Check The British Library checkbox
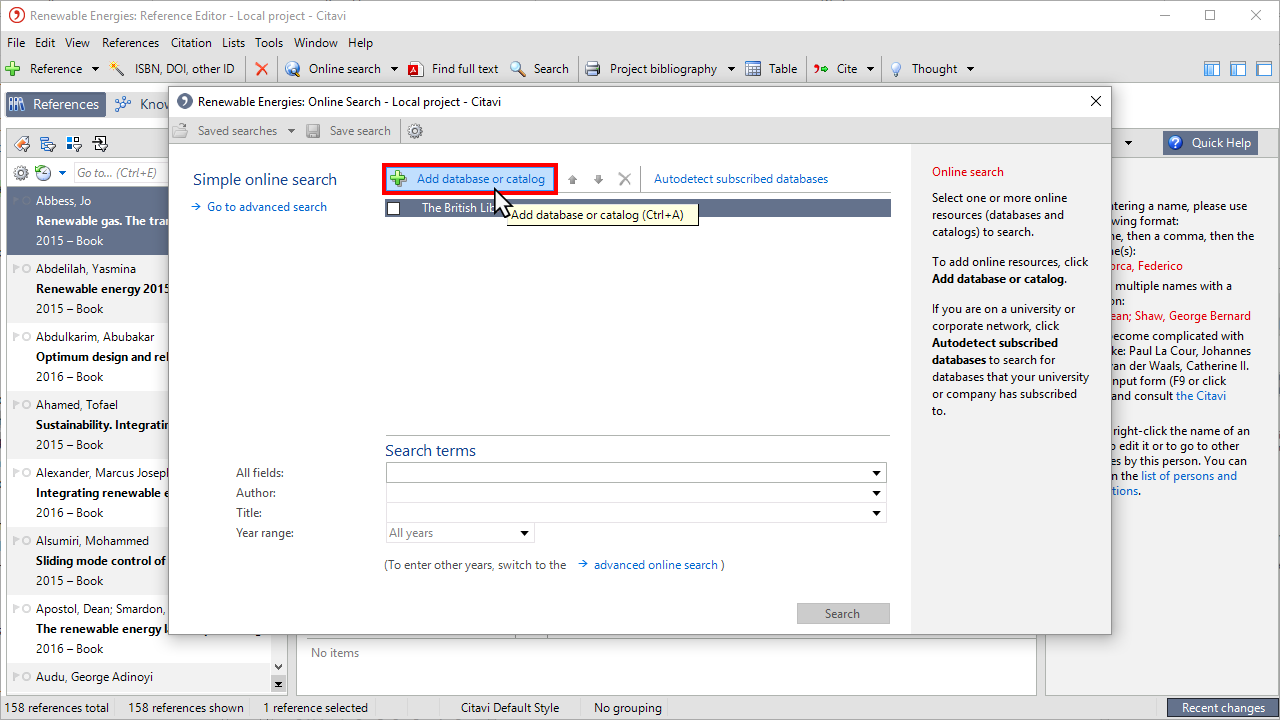Image resolution: width=1280 pixels, height=720 pixels. click(394, 208)
